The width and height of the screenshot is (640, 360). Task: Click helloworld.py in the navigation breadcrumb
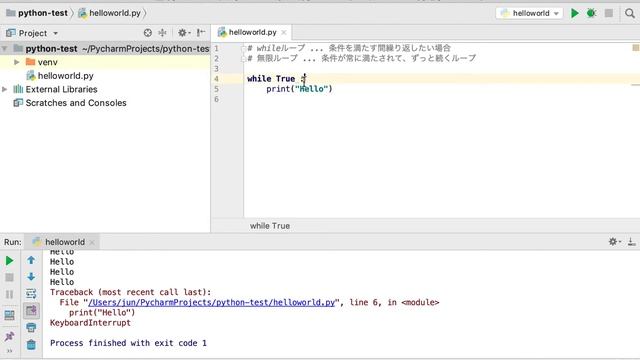coord(109,13)
